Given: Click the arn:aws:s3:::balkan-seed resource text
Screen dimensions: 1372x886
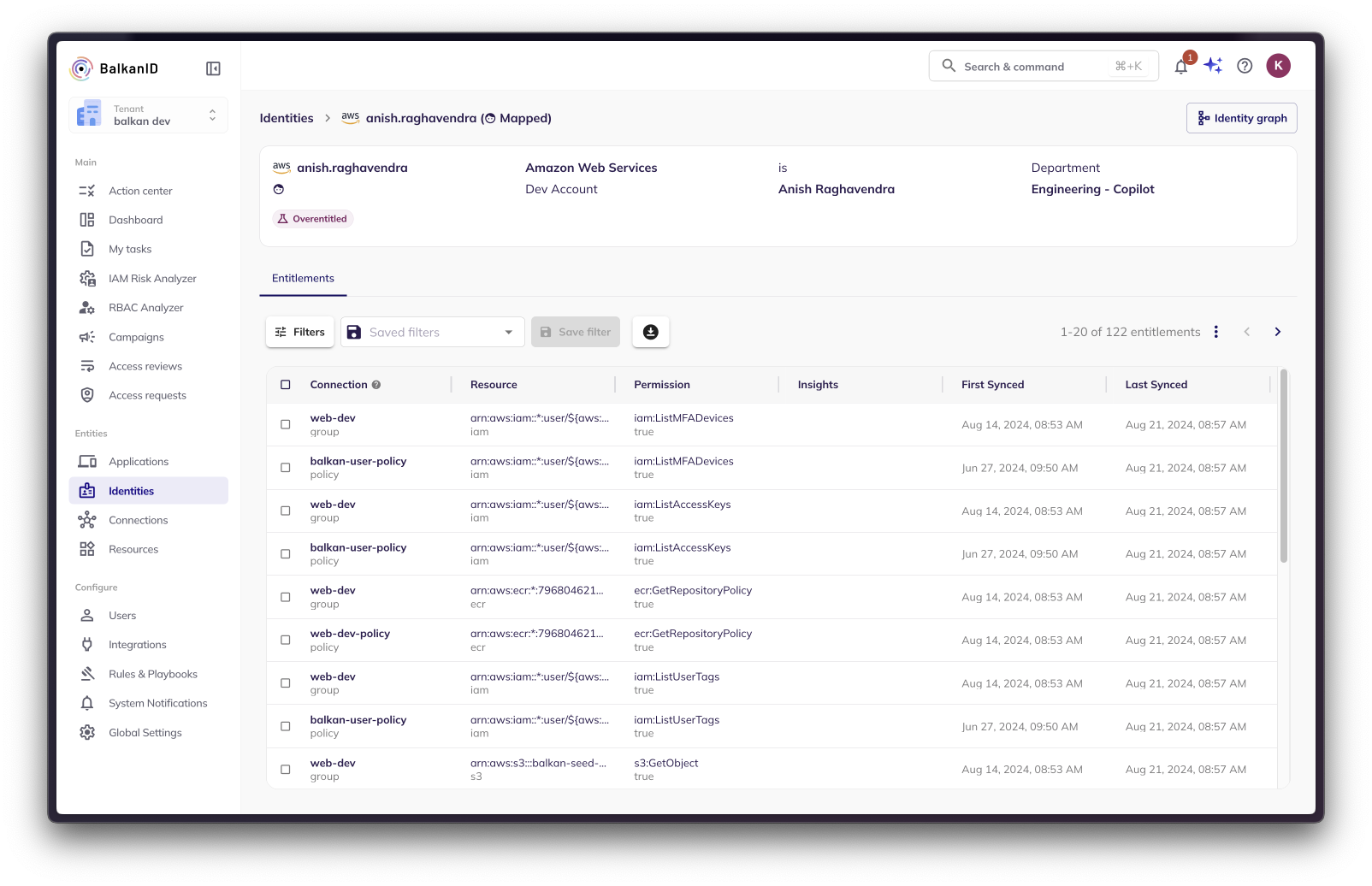Looking at the screenshot, I should tap(539, 763).
